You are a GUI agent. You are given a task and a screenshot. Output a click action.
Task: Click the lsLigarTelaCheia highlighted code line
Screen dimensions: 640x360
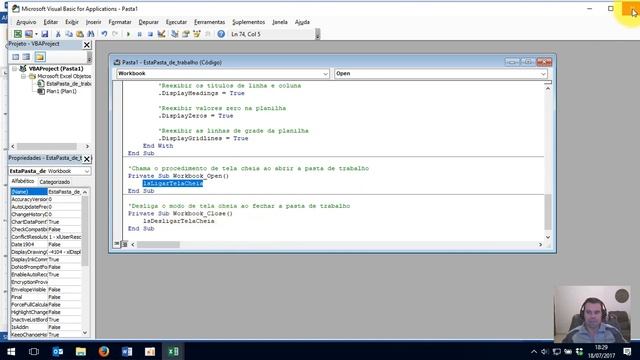(173, 184)
